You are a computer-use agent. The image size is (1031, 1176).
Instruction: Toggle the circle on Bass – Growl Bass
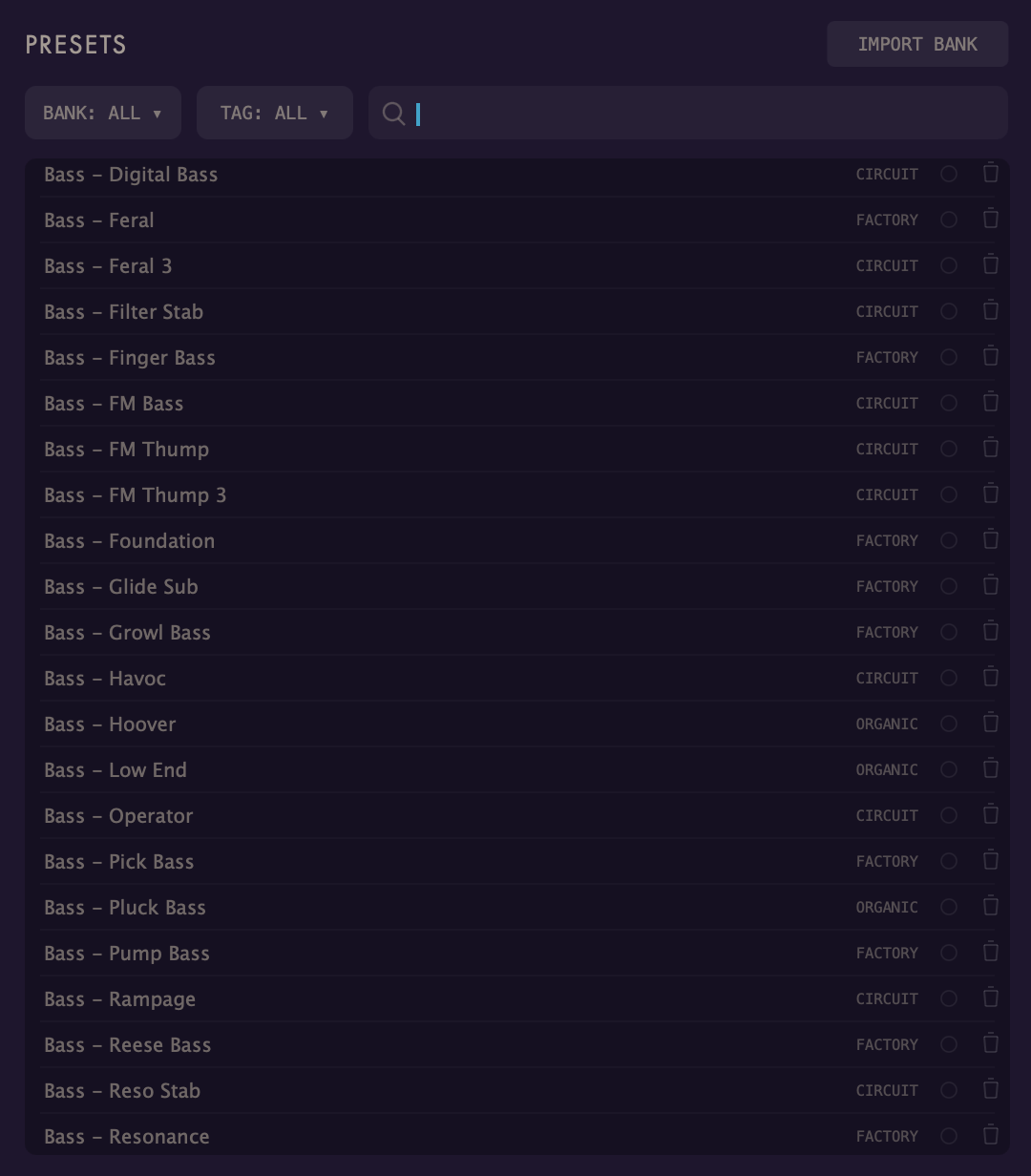[949, 632]
